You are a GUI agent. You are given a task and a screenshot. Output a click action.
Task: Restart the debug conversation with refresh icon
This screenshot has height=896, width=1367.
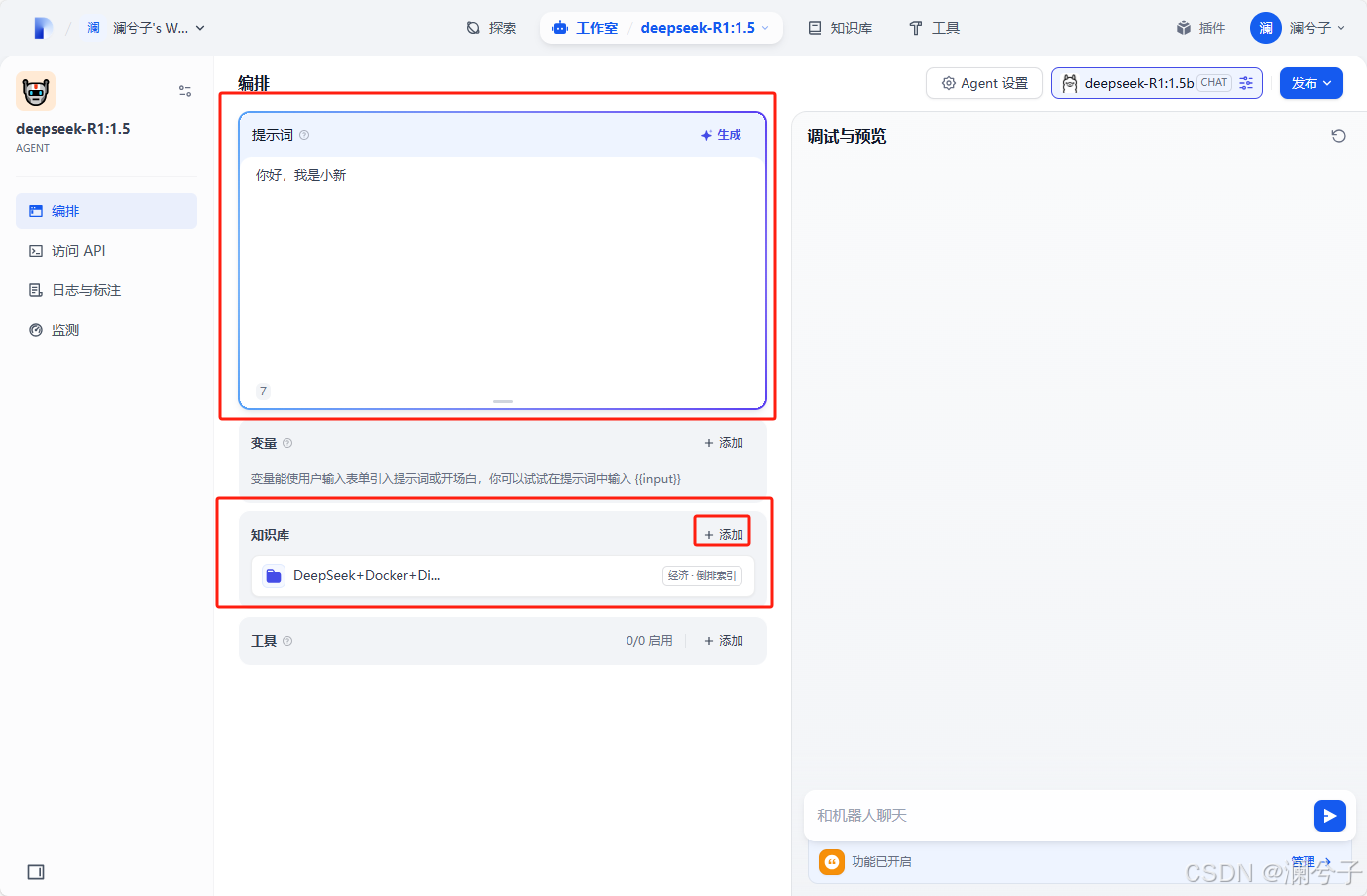tap(1338, 136)
